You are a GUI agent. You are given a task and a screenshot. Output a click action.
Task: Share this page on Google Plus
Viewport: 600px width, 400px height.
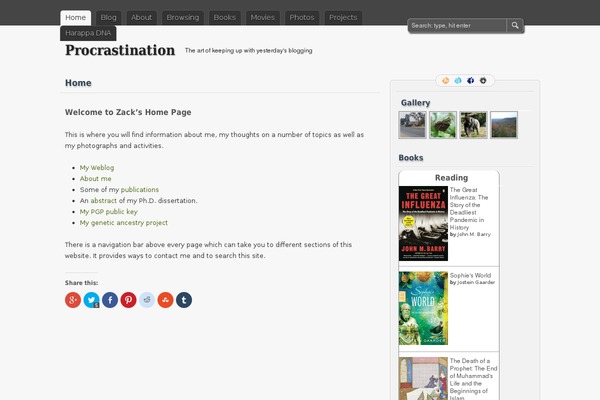(x=73, y=300)
